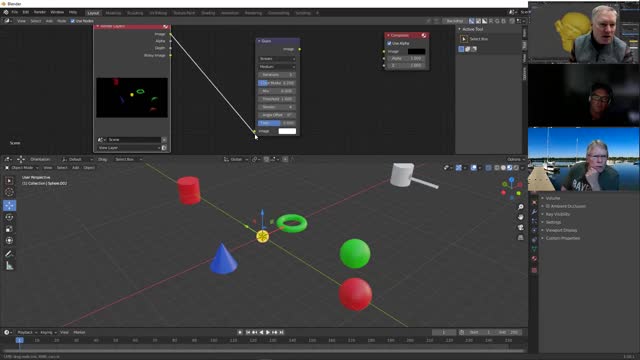Open the Render menu
This screenshot has width=640, height=360.
click(x=40, y=13)
